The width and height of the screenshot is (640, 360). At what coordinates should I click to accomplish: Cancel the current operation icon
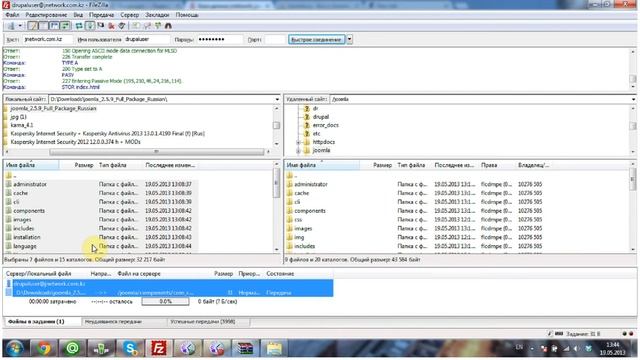100,26
